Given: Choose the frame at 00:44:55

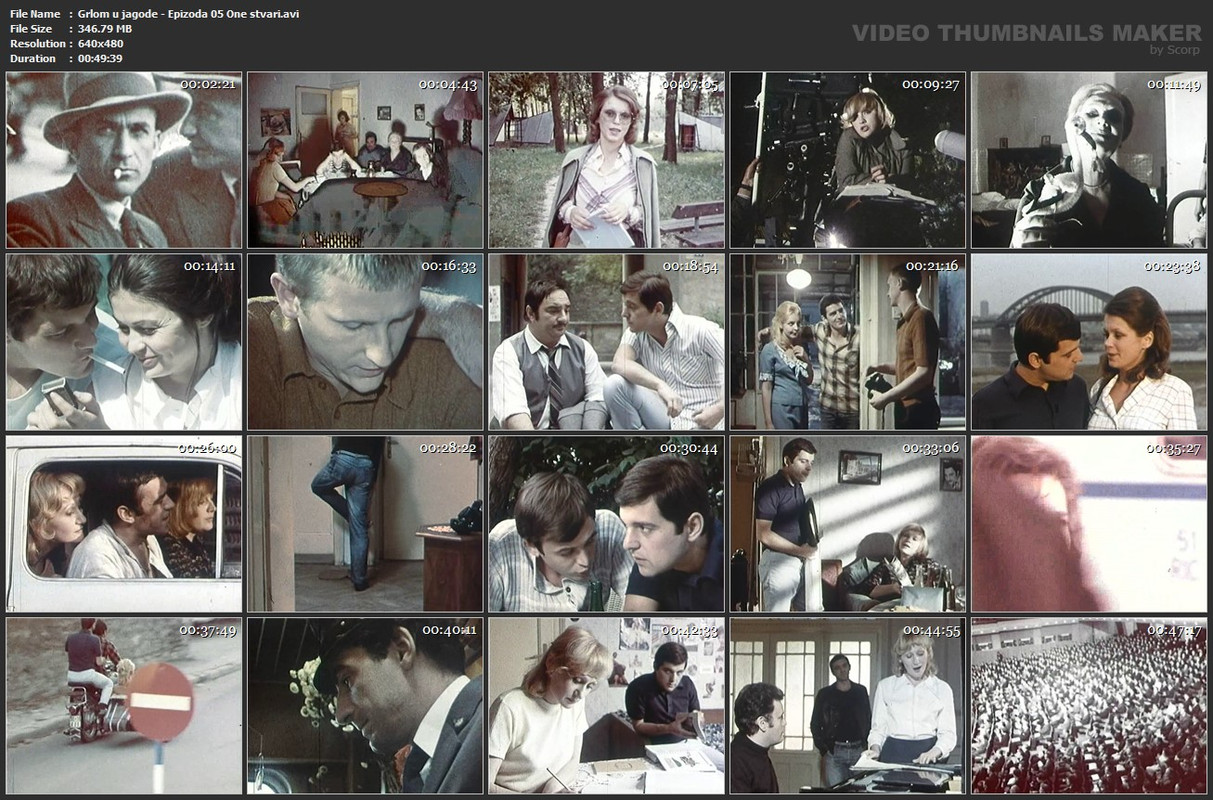Looking at the screenshot, I should click(848, 706).
